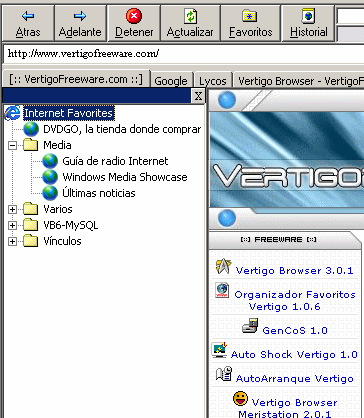Viewport: 364px width, 418px height.
Task: Click the globe icon beside Guía de radio Internet
Action: pyautogui.click(x=50, y=161)
